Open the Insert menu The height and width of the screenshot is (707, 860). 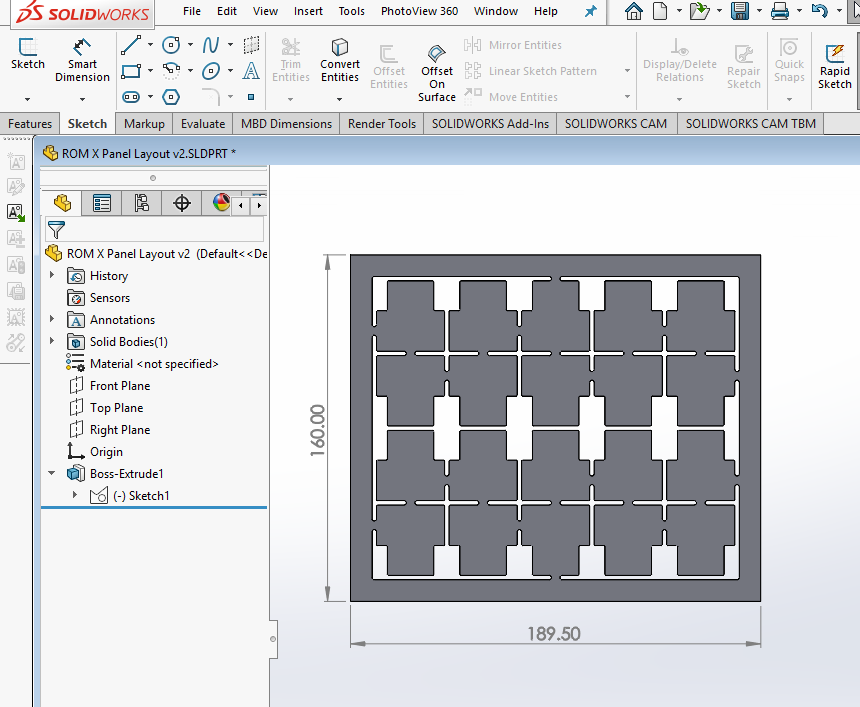pos(308,11)
